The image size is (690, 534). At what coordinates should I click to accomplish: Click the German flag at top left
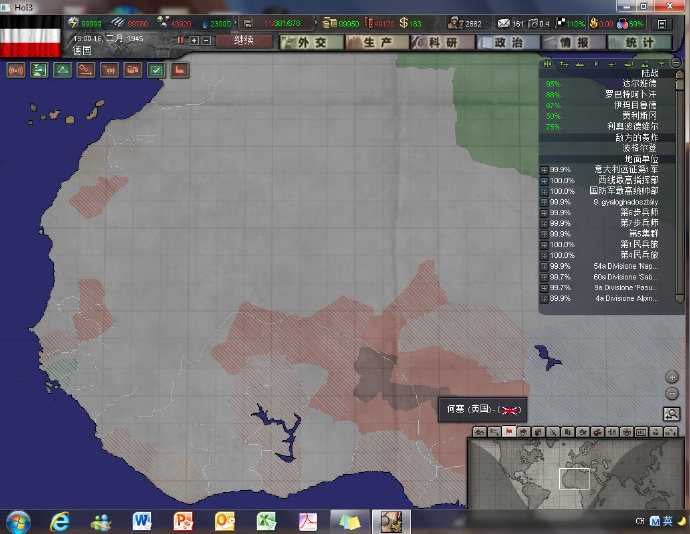point(30,37)
